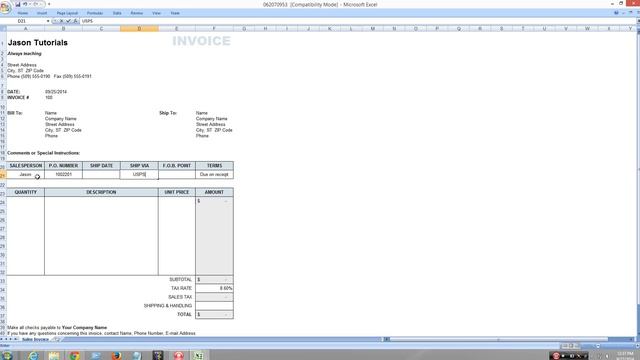Click the SUBTOTAL label cell
Viewport: 640px width, 360px height.
[x=180, y=280]
